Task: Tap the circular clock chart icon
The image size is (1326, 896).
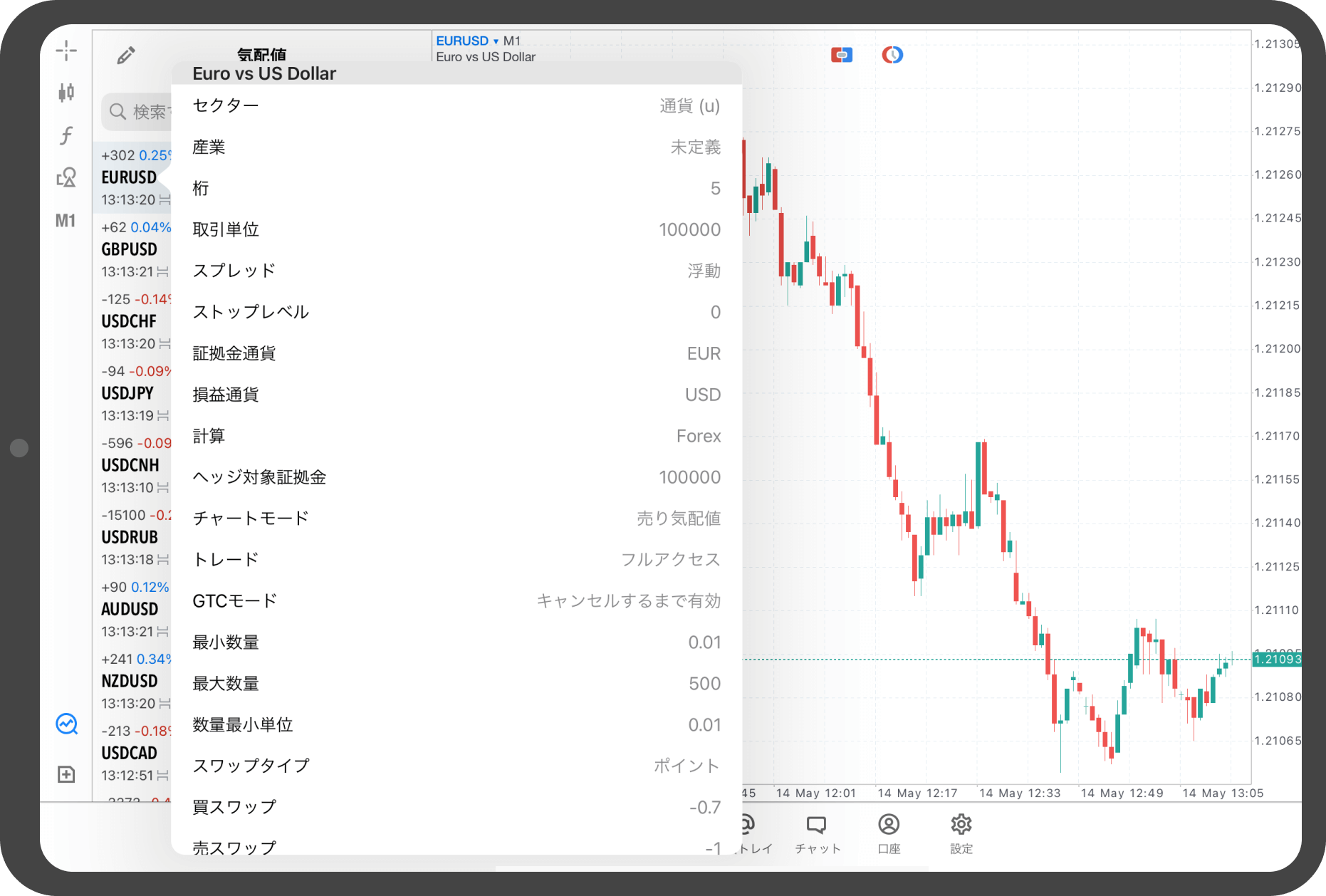Action: point(892,55)
